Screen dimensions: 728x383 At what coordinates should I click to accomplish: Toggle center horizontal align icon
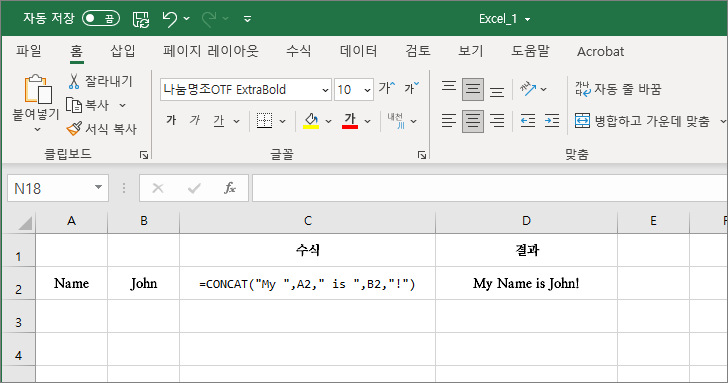473,121
